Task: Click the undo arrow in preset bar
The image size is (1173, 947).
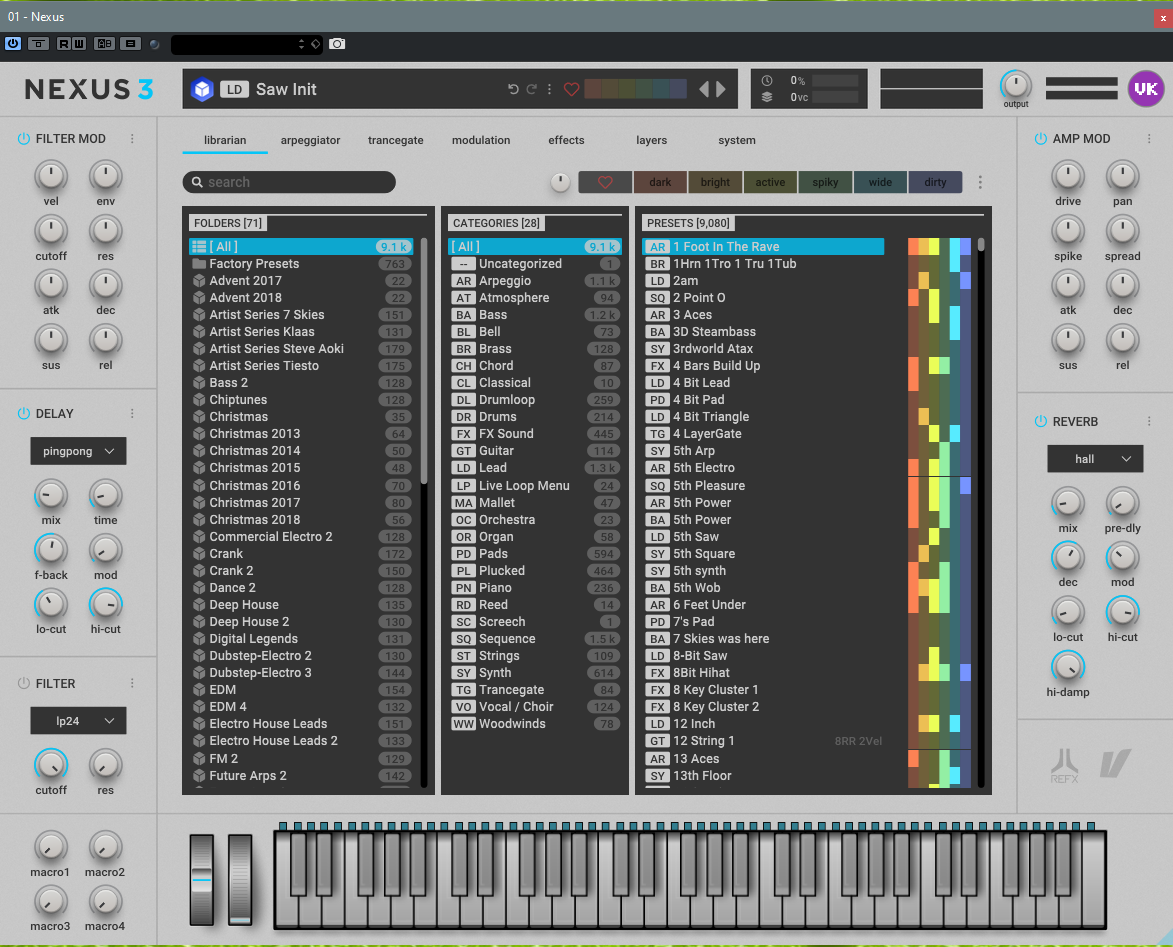Action: (x=513, y=89)
